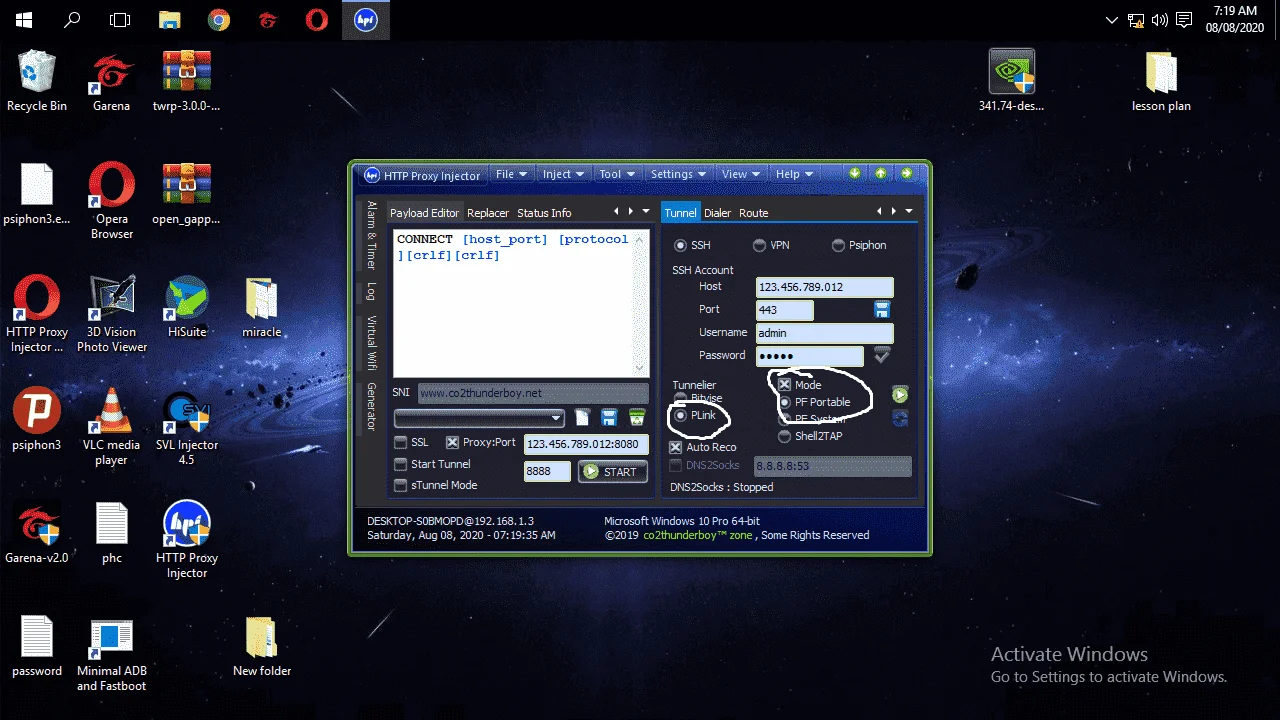This screenshot has width=1280, height=720.
Task: Click the checkmark icon next to the Password field
Action: [881, 355]
